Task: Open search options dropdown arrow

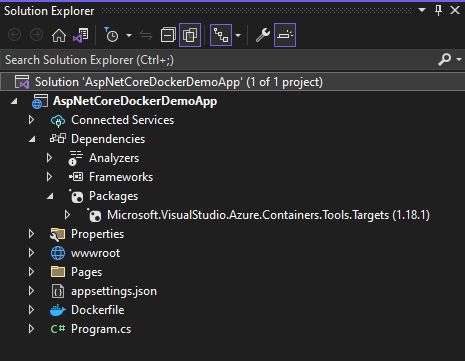Action: click(459, 60)
